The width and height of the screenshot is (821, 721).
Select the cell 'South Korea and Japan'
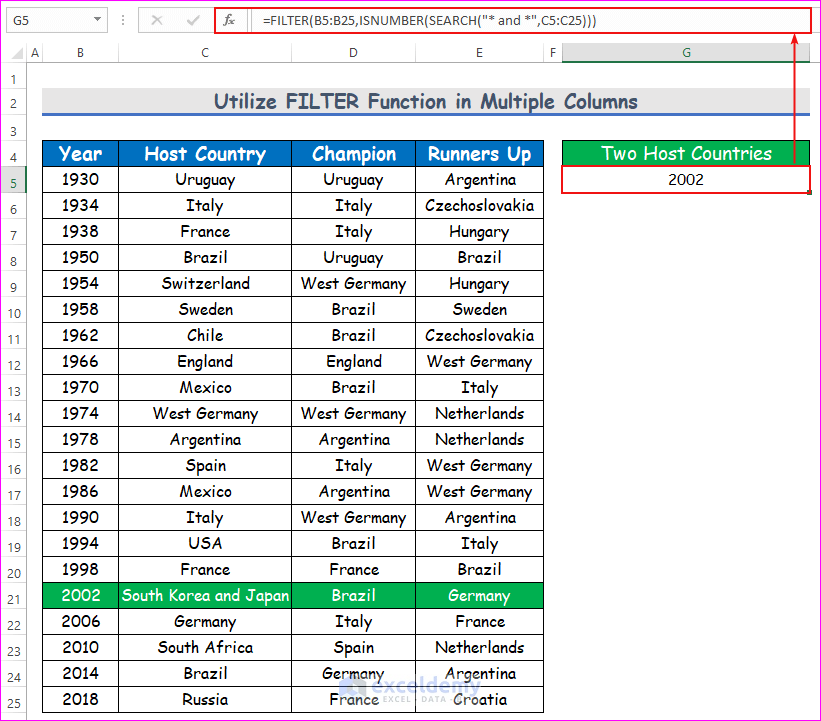[x=205, y=595]
